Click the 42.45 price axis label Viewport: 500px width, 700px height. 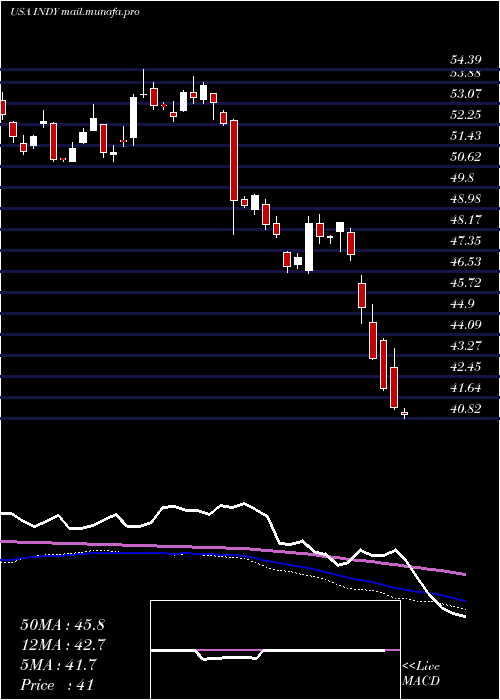465,367
